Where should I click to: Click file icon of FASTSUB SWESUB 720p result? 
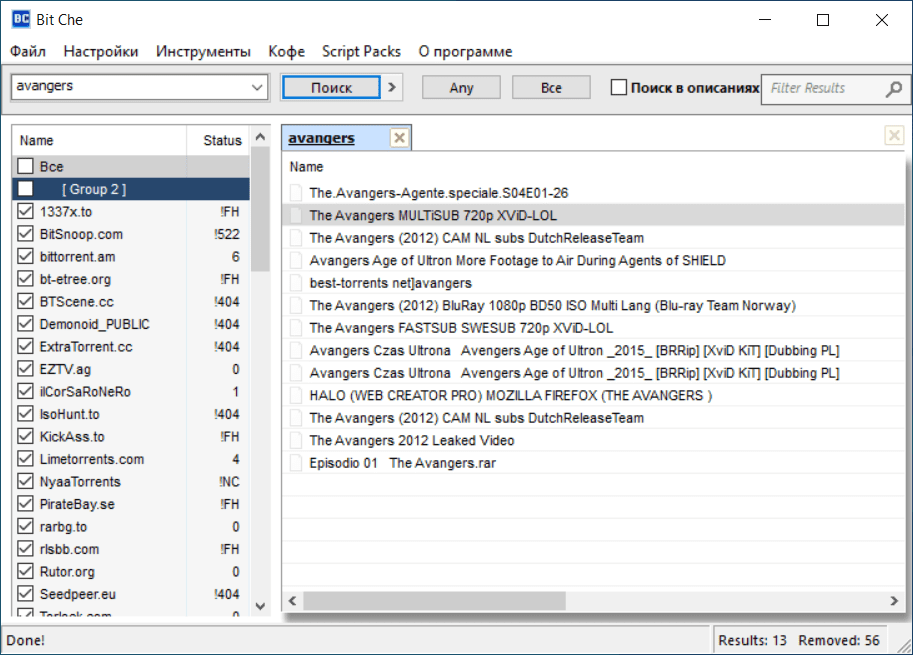click(296, 328)
